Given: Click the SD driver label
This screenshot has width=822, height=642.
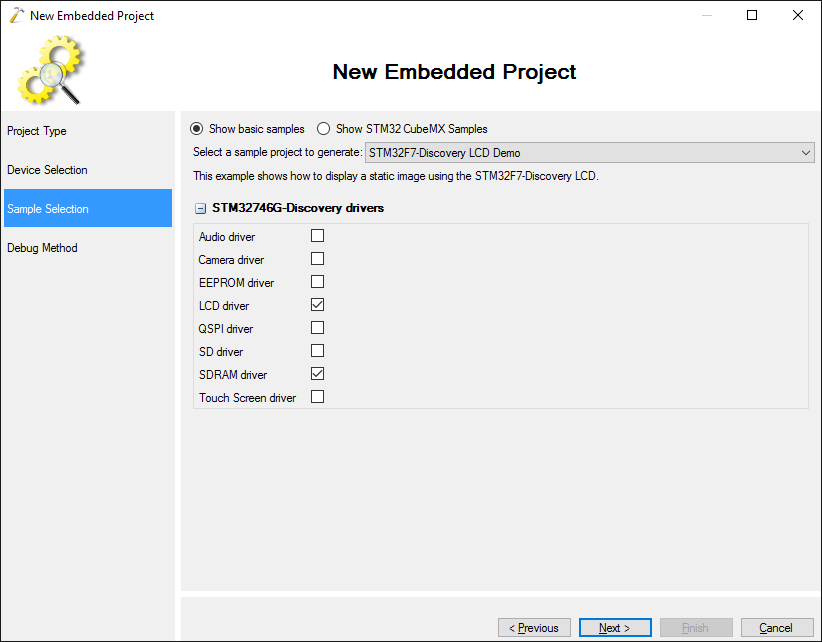Looking at the screenshot, I should point(221,352).
